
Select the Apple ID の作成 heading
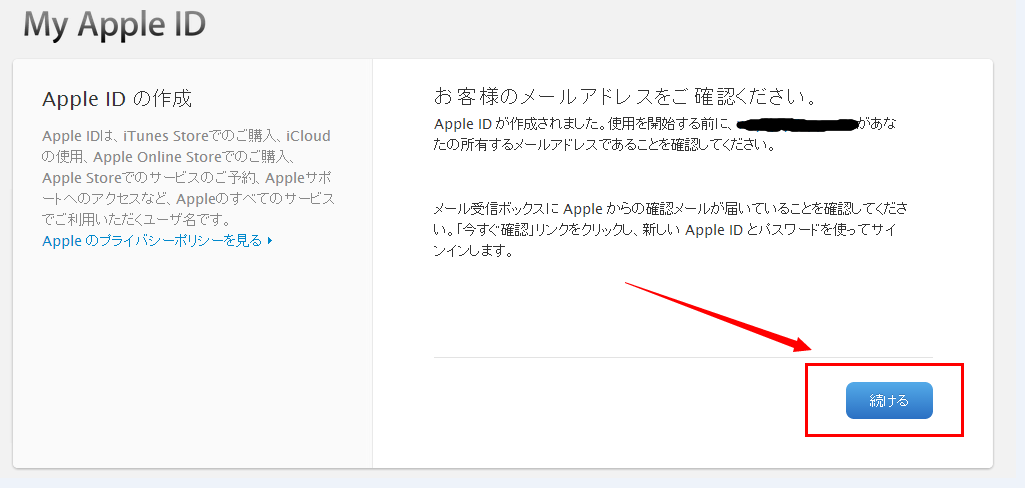117,99
